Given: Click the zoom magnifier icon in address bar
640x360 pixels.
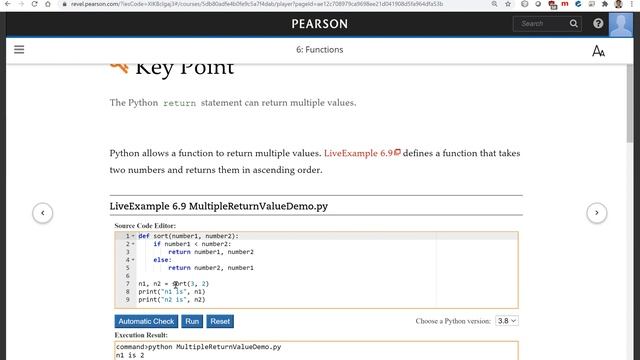Looking at the screenshot, I should (494, 4).
